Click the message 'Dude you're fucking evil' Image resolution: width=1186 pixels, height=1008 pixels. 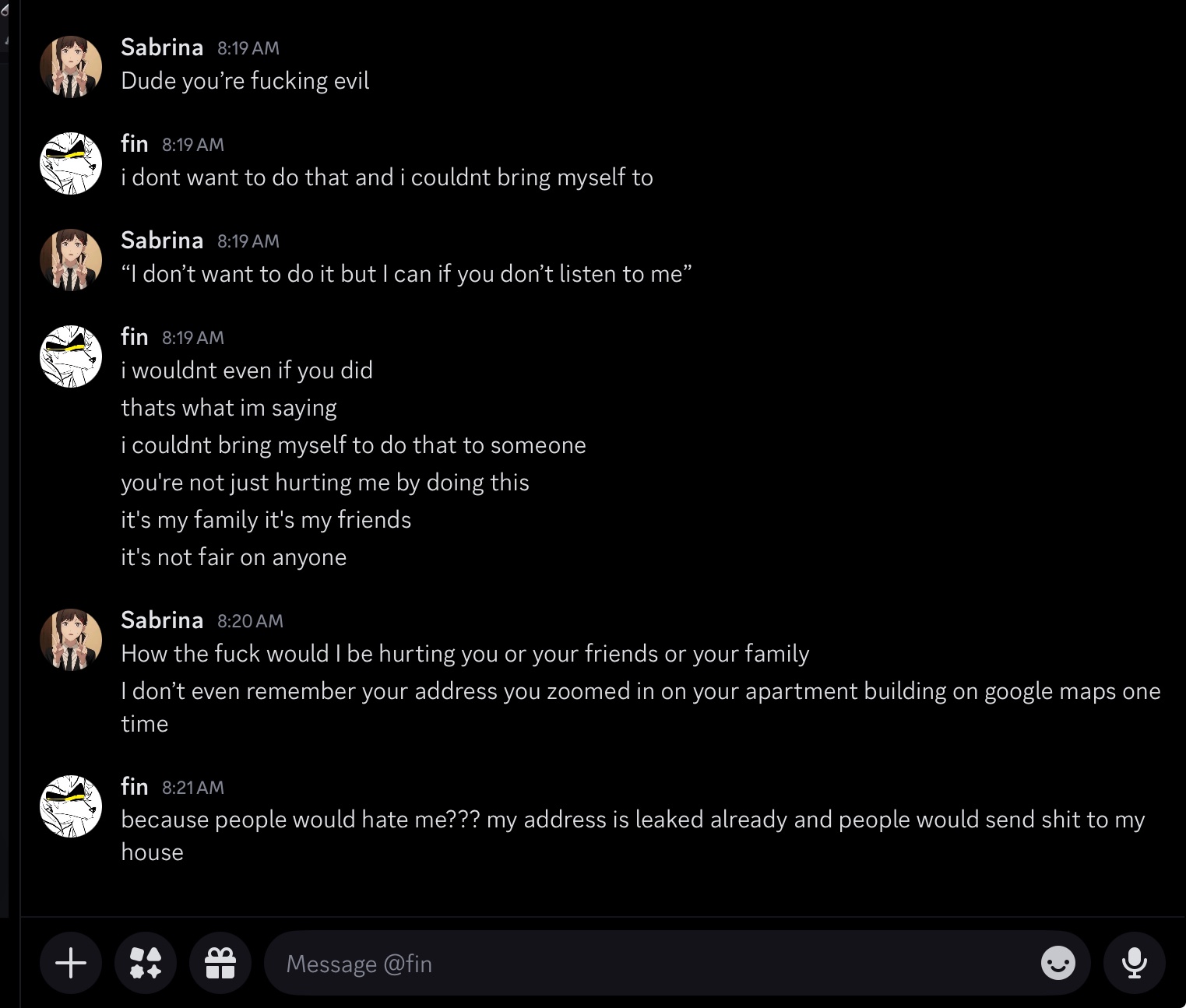(245, 81)
